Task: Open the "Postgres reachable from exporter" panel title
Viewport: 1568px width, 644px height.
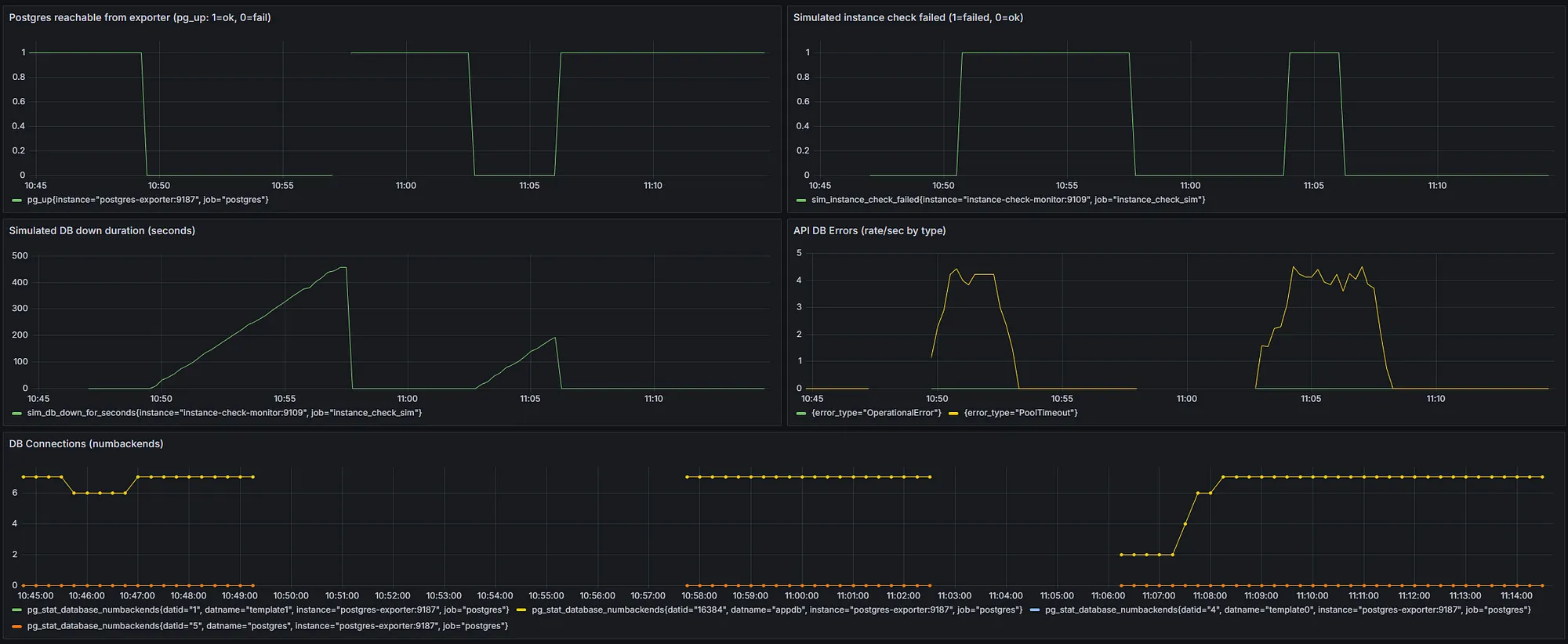Action: click(140, 17)
